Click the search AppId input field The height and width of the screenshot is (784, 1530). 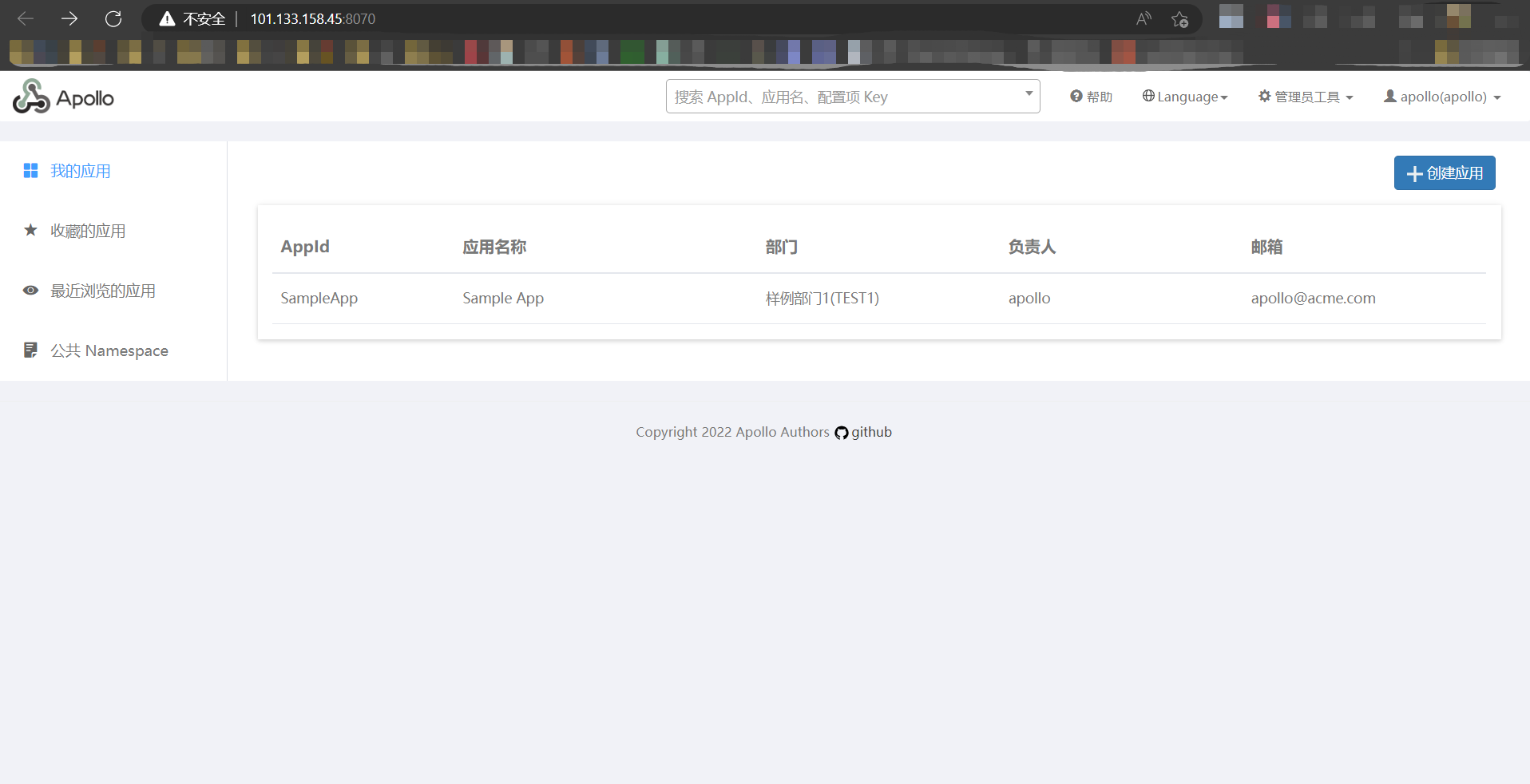coord(846,97)
